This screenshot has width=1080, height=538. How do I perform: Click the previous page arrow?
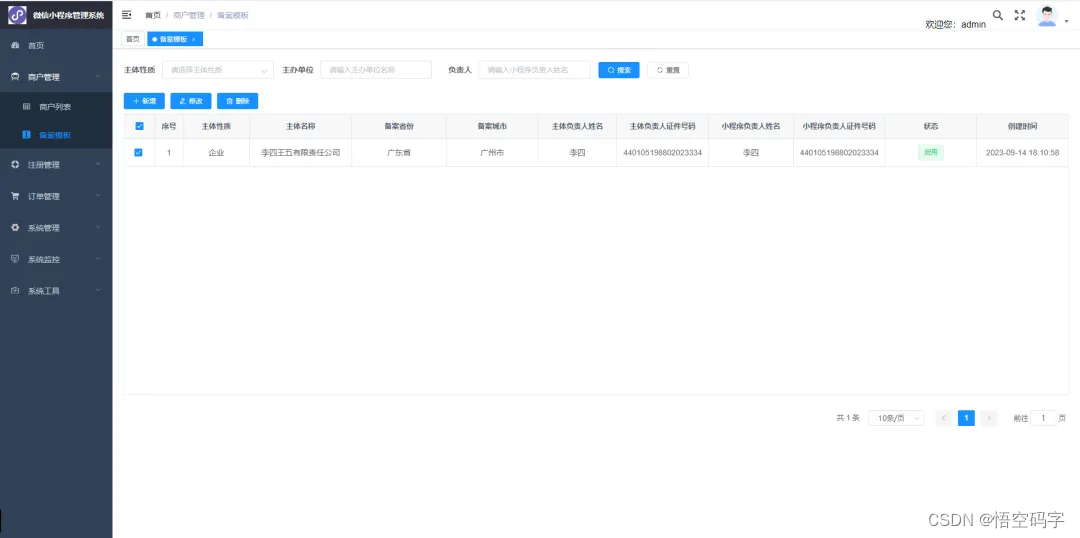click(944, 418)
